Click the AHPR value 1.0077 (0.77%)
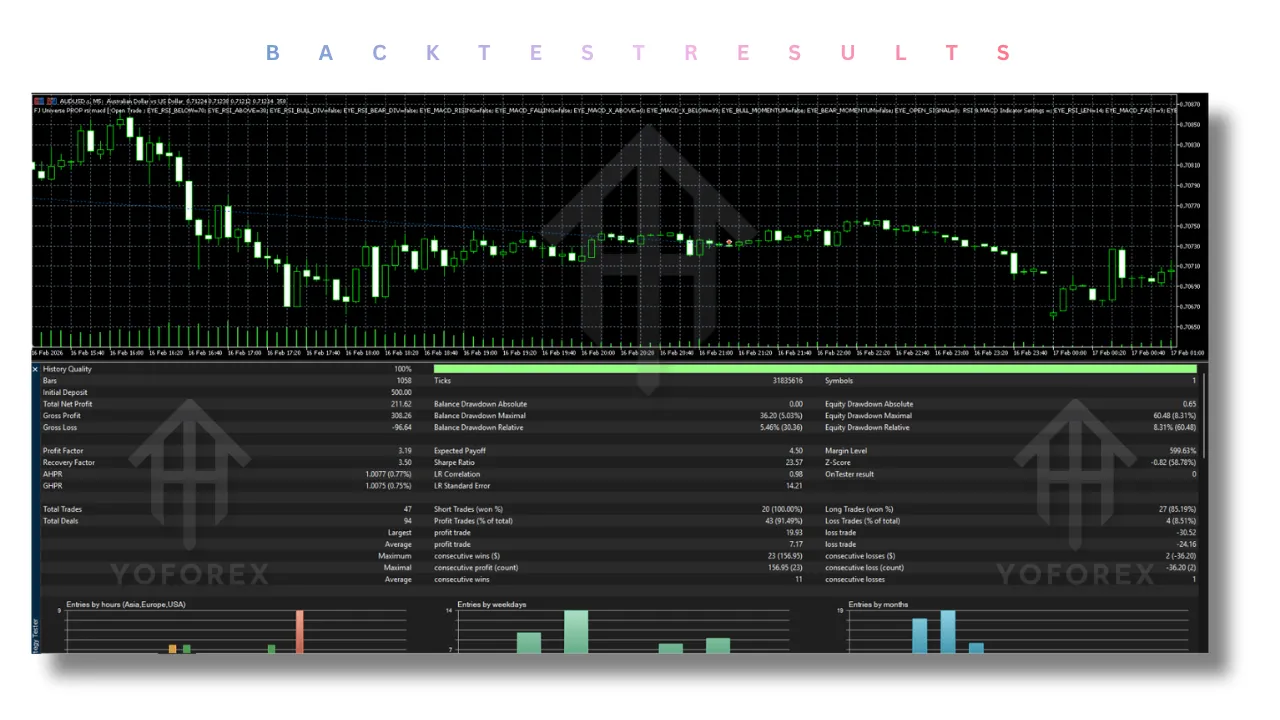The image size is (1280, 720). coord(389,474)
